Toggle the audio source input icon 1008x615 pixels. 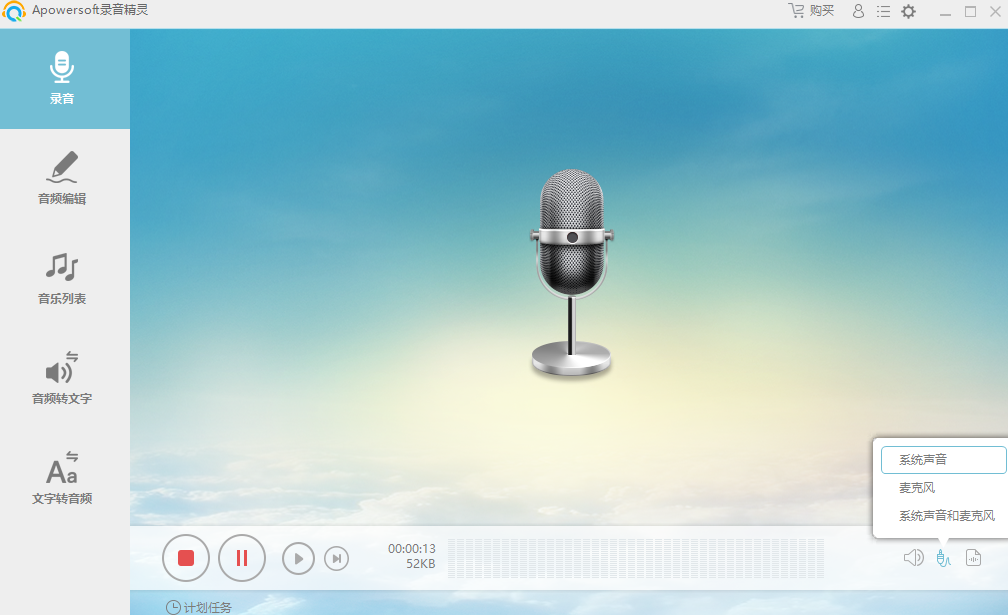click(942, 558)
